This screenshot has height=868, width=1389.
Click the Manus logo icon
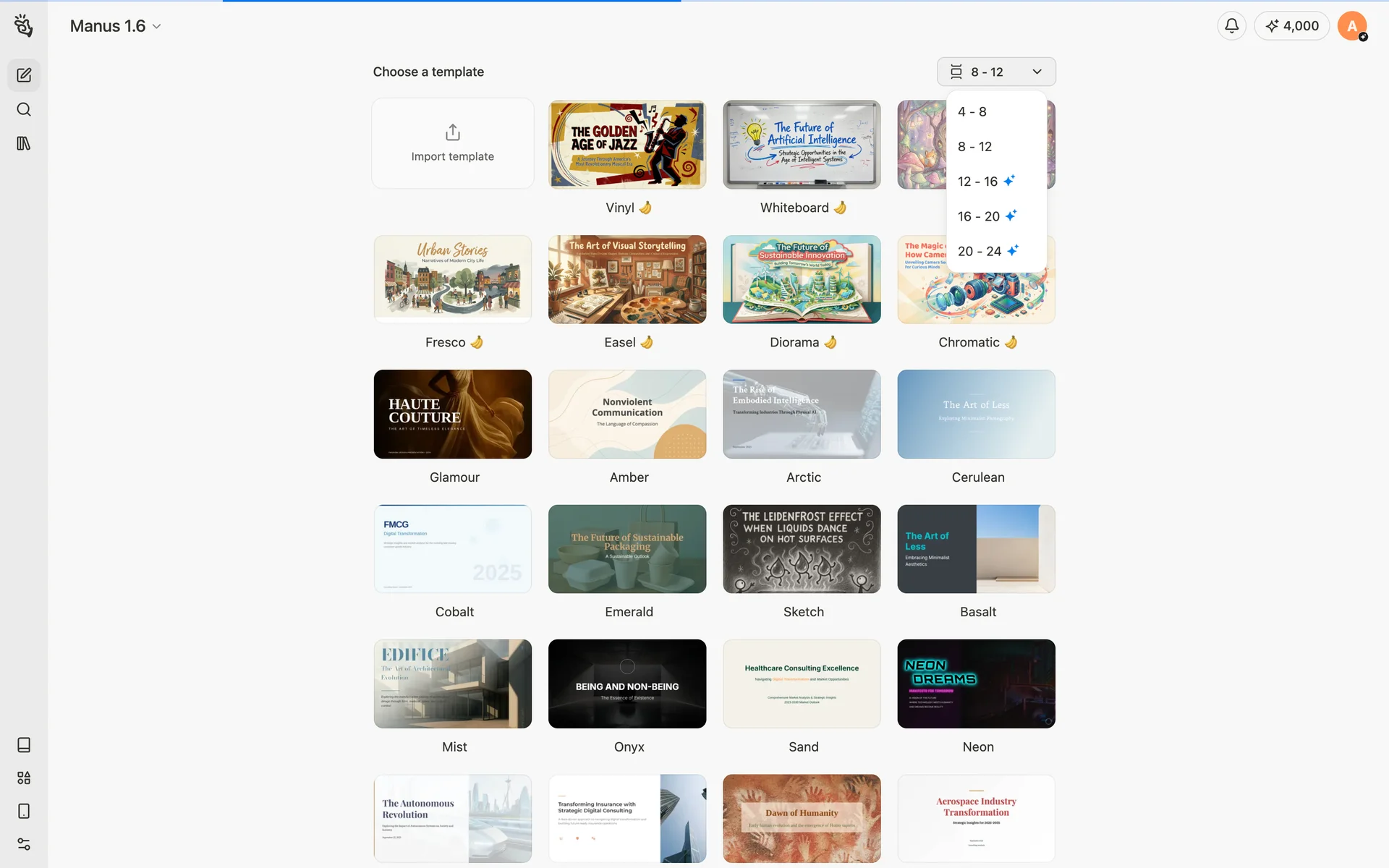coord(23,26)
